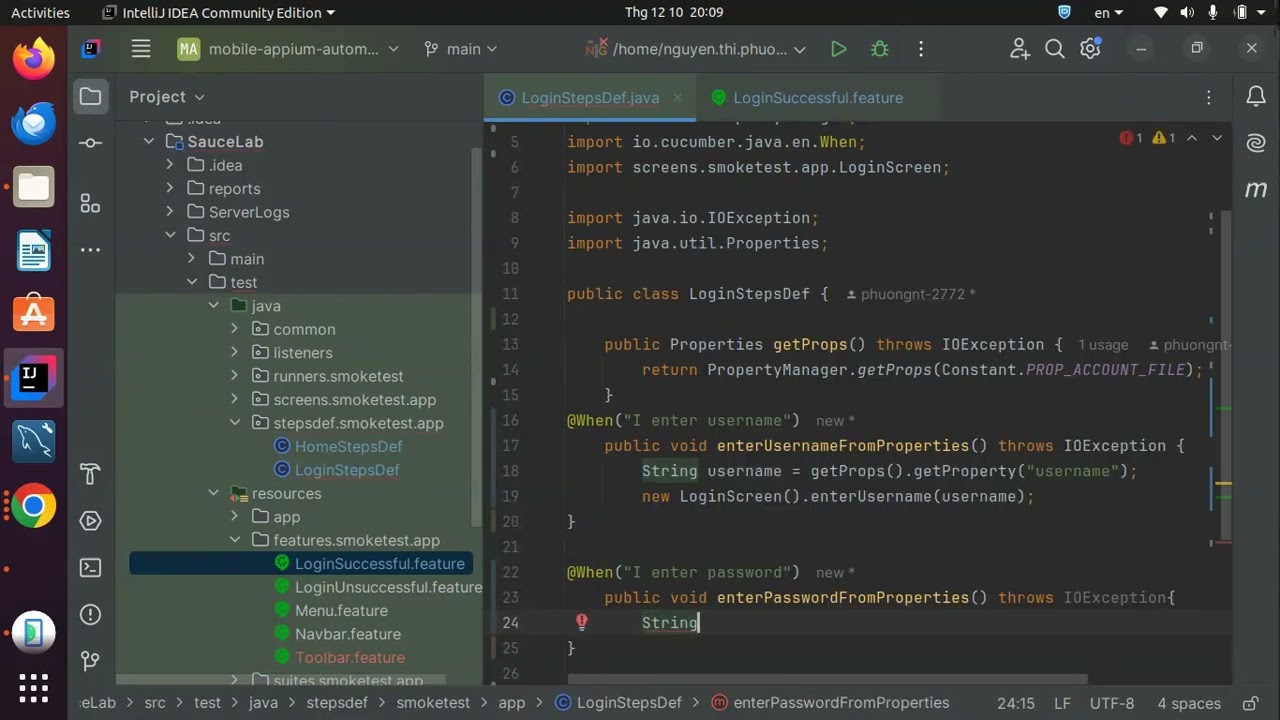Open Project tool window folder icon
Viewport: 1280px width, 720px height.
[90, 96]
